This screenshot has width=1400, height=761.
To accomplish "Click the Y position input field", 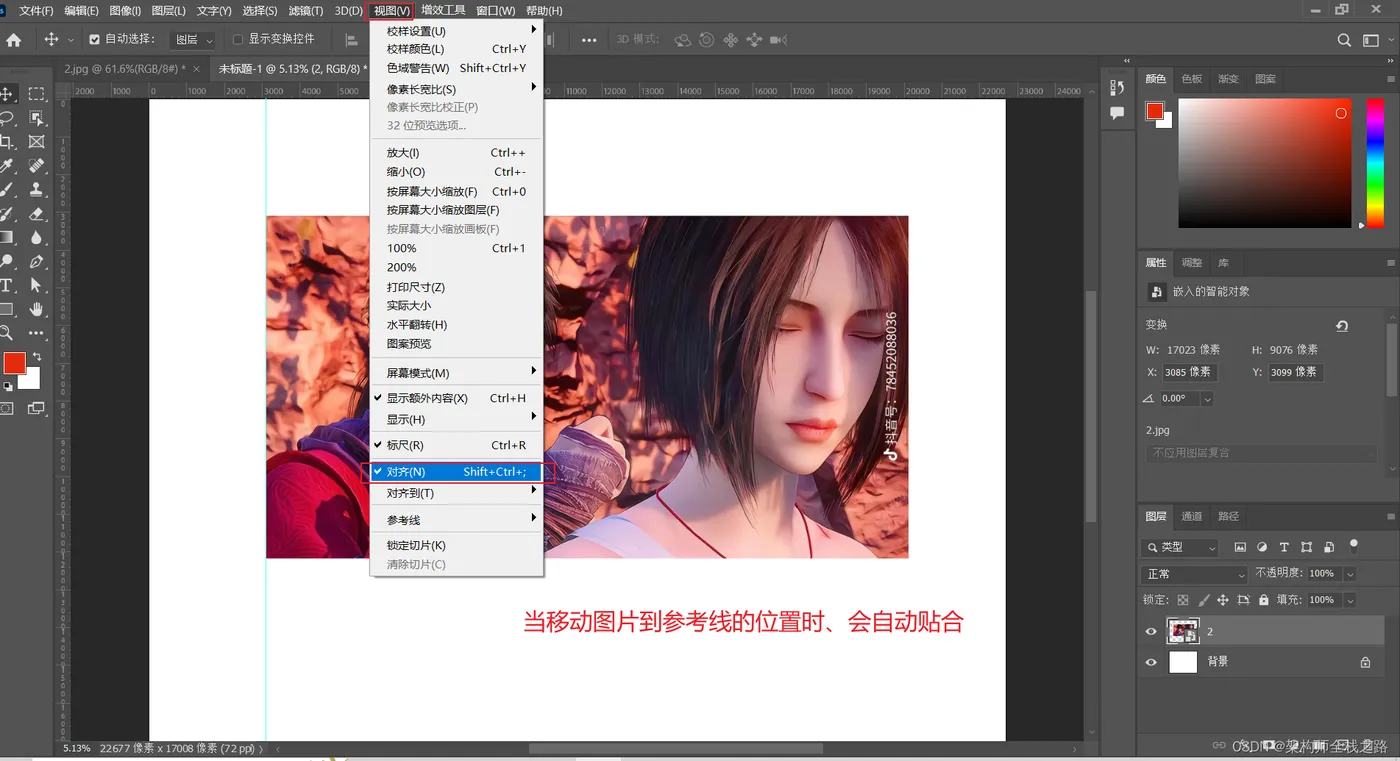I will 1295,372.
